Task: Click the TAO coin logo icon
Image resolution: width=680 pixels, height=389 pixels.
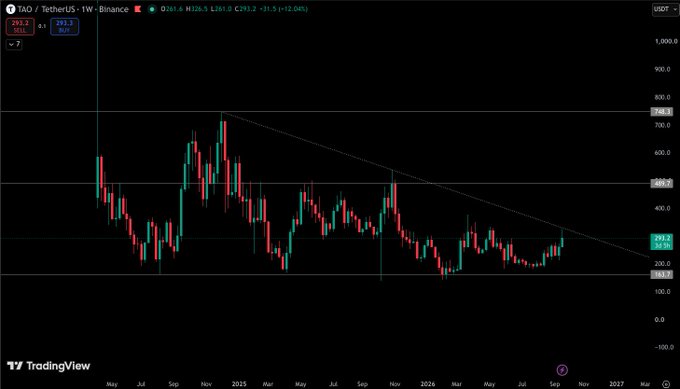Action: pos(10,9)
